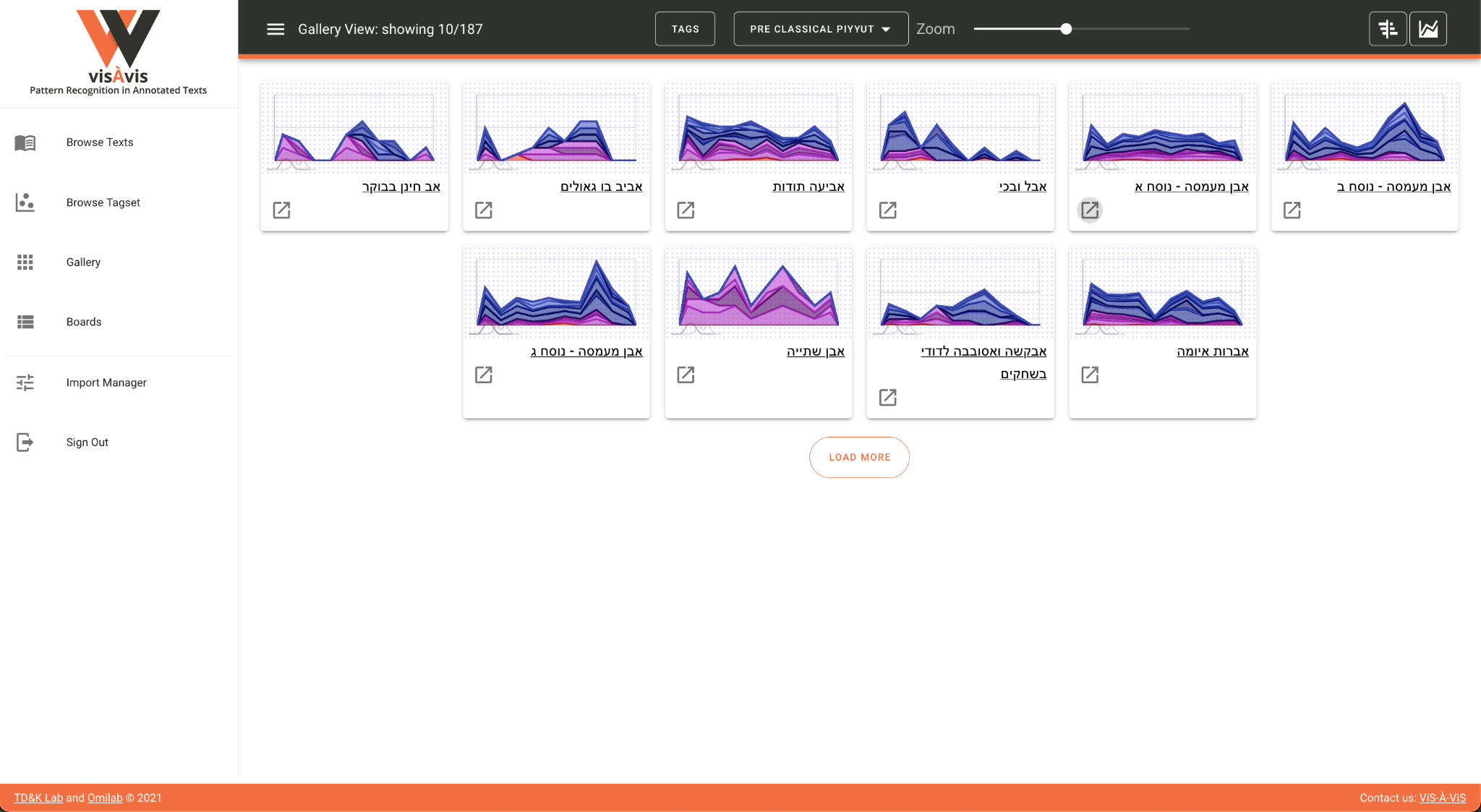The image size is (1481, 812).
Task: Expand the Pre Classical Piyyut dropdown
Action: click(x=821, y=29)
